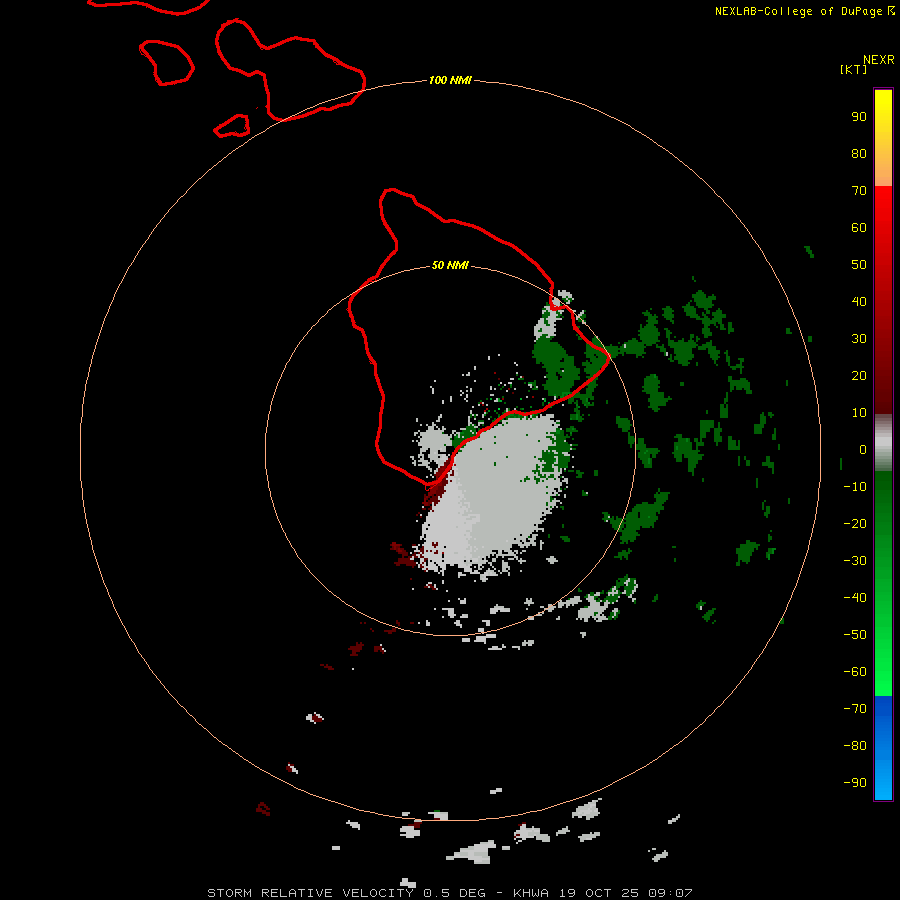Click the [KT] units label
The image size is (900, 900).
(853, 69)
